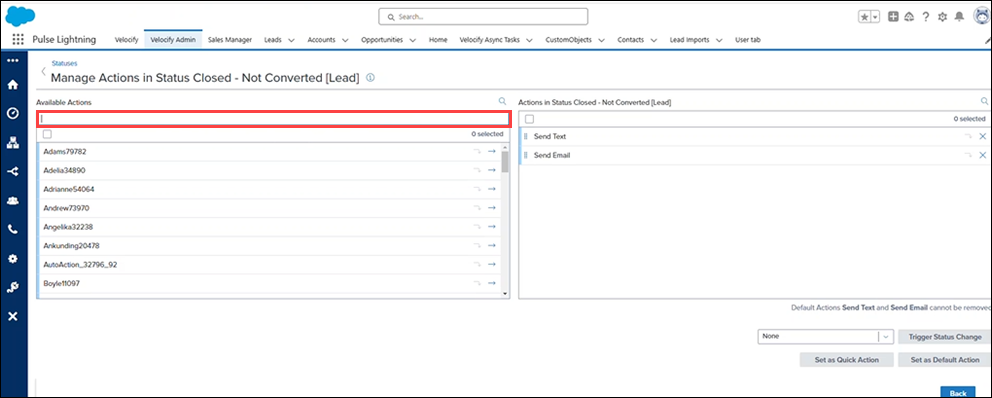Switch to the User tab

748,40
